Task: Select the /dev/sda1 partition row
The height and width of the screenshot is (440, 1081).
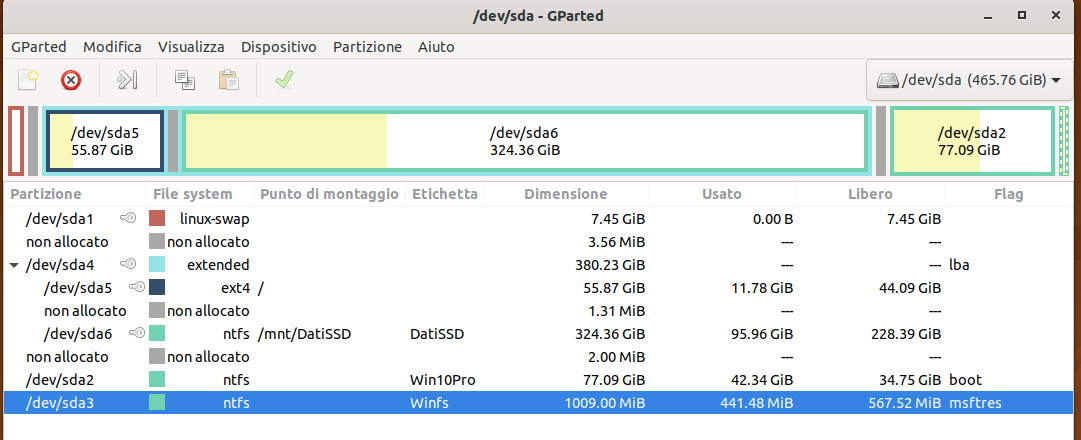Action: coord(540,219)
